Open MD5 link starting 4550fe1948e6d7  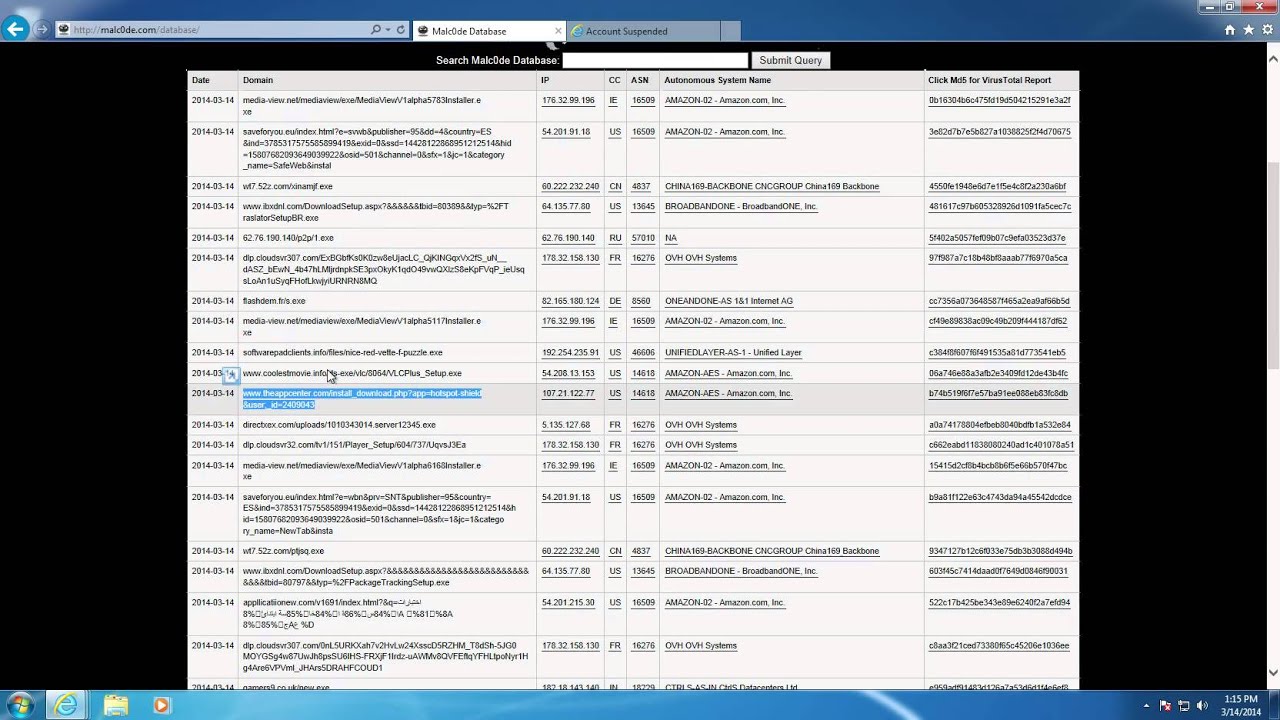tap(997, 186)
